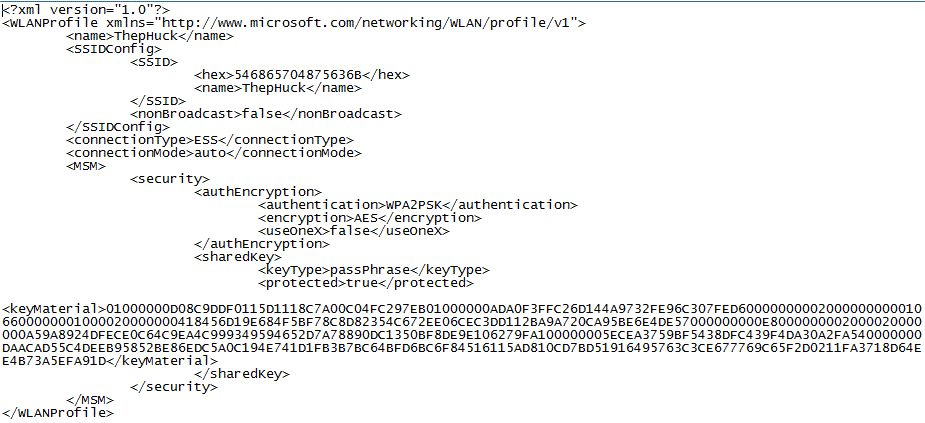The width and height of the screenshot is (925, 423).
Task: Click the first ThepHuck name element
Action: click(x=150, y=36)
